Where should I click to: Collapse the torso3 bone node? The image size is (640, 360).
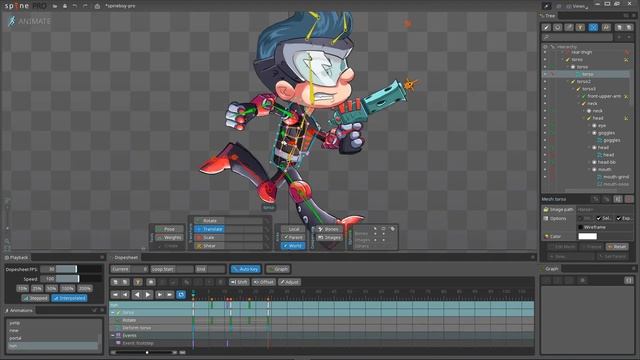[573, 89]
